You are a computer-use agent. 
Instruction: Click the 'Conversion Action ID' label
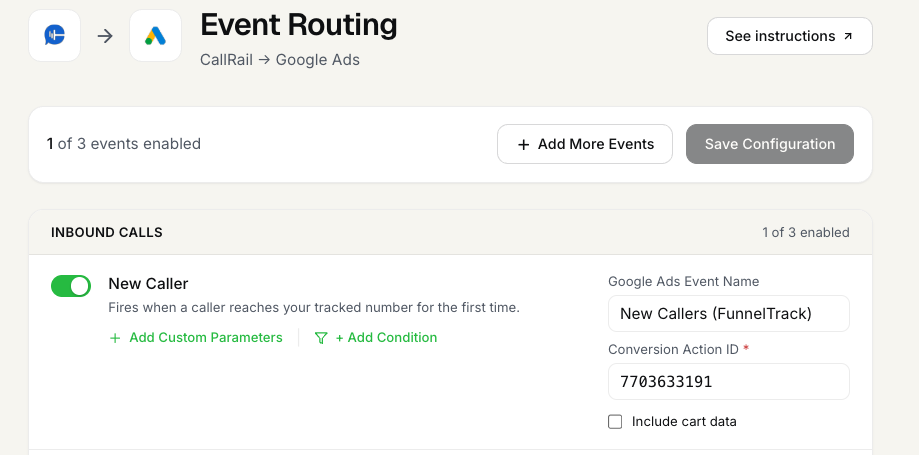click(673, 349)
